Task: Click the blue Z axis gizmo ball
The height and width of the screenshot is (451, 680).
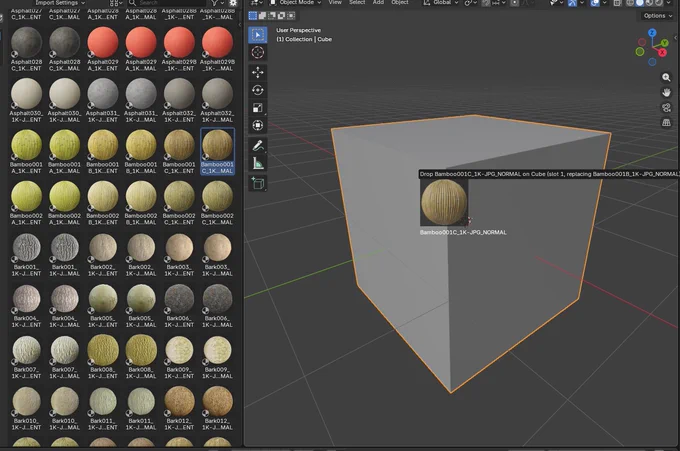Action: (652, 33)
